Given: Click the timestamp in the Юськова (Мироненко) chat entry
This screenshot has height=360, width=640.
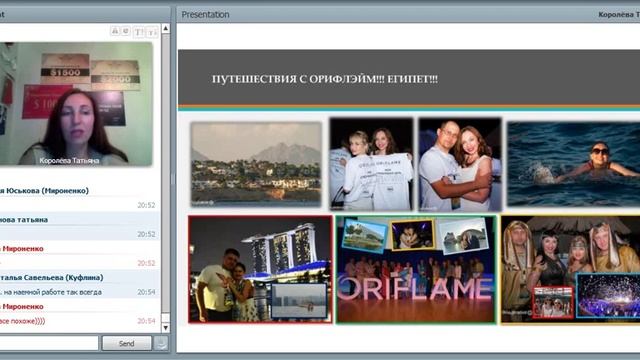Looking at the screenshot, I should click(x=146, y=205).
